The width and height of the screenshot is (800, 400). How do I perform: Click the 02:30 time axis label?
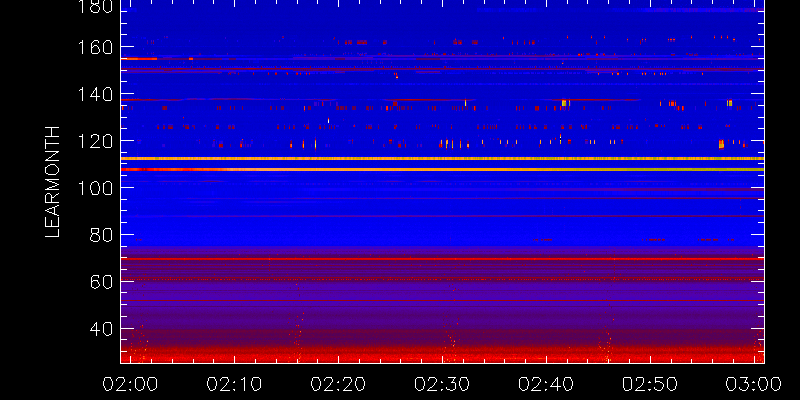coord(442,384)
